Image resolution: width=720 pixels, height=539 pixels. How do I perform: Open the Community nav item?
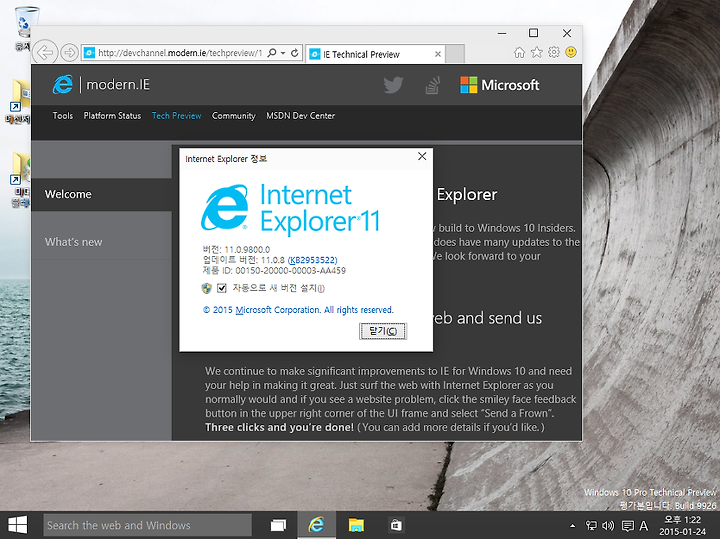[x=233, y=116]
